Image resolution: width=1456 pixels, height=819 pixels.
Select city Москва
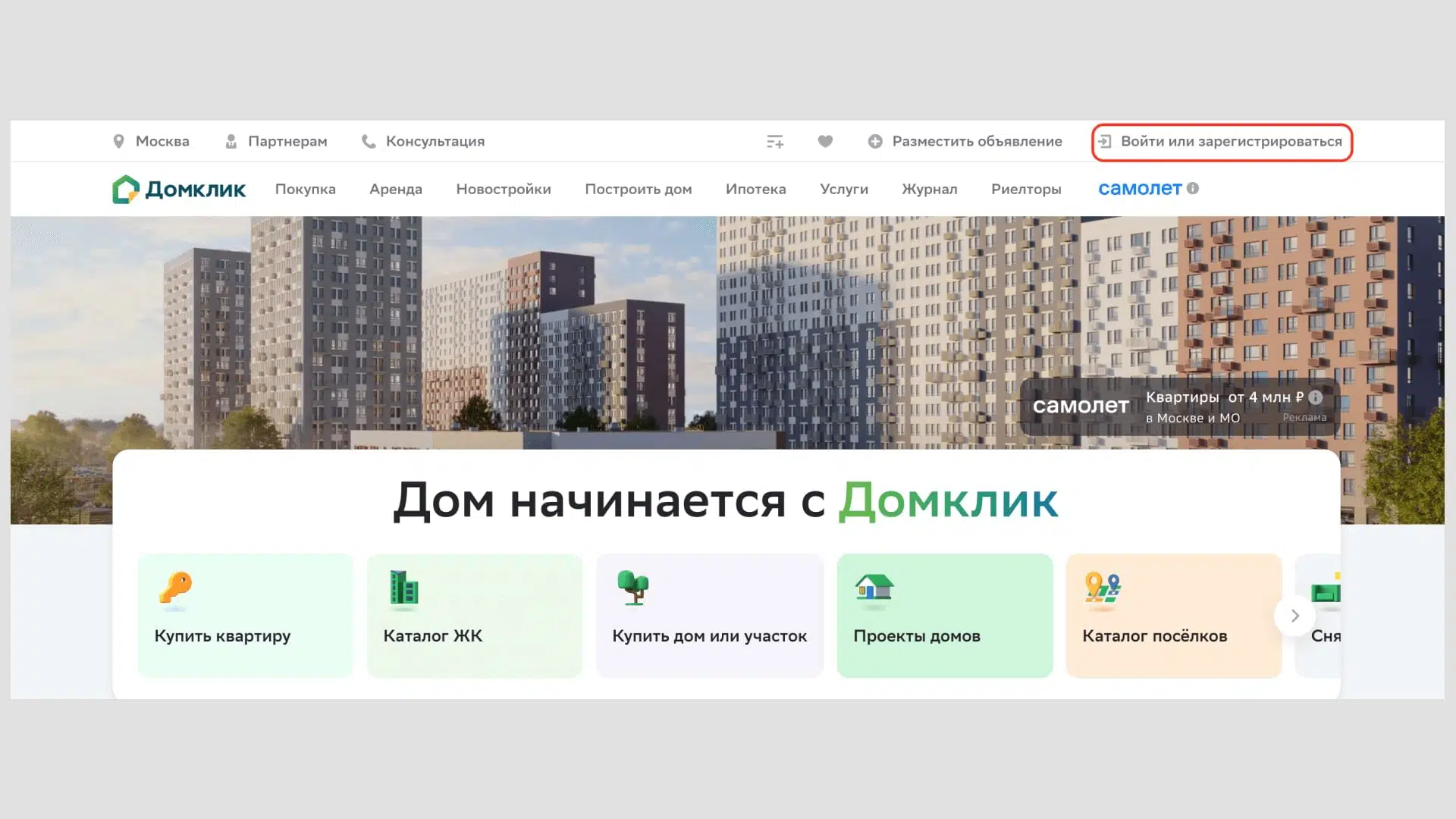pyautogui.click(x=162, y=142)
